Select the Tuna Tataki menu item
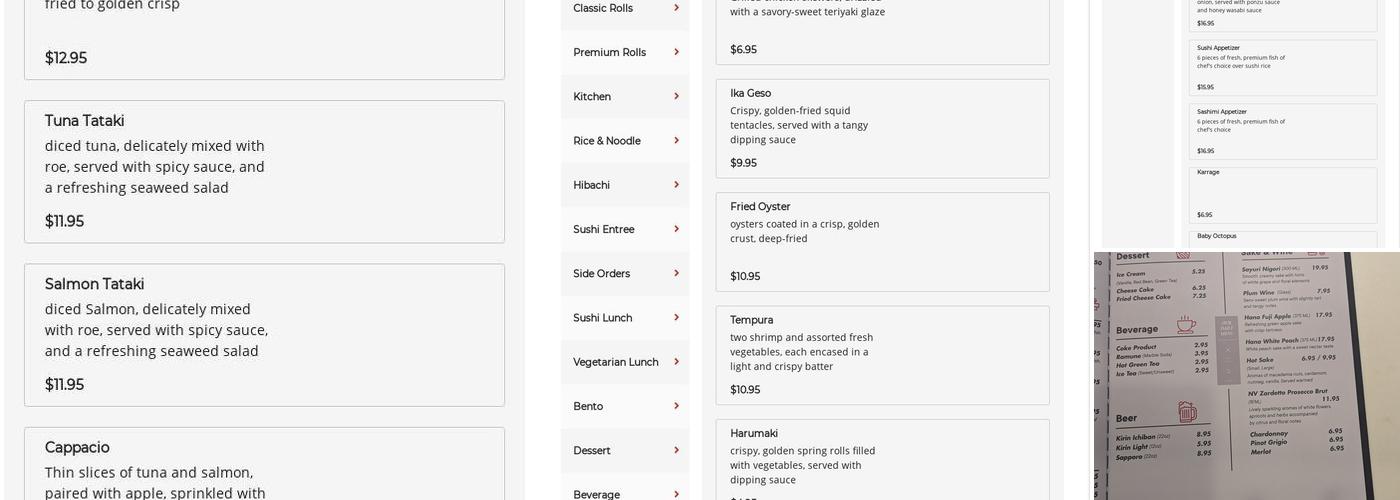The height and width of the screenshot is (500, 1400). click(264, 171)
